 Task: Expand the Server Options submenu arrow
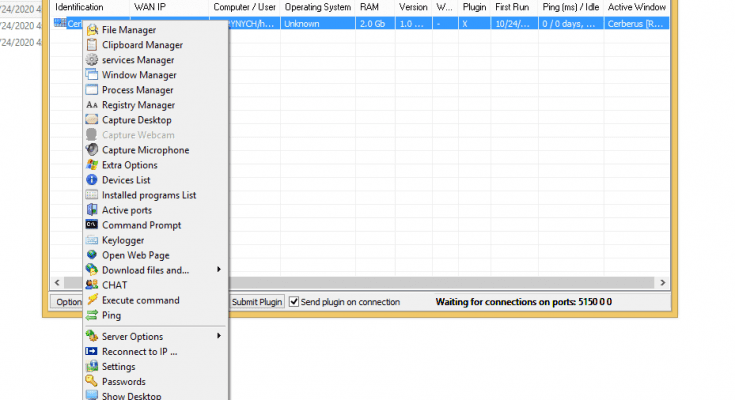(218, 337)
